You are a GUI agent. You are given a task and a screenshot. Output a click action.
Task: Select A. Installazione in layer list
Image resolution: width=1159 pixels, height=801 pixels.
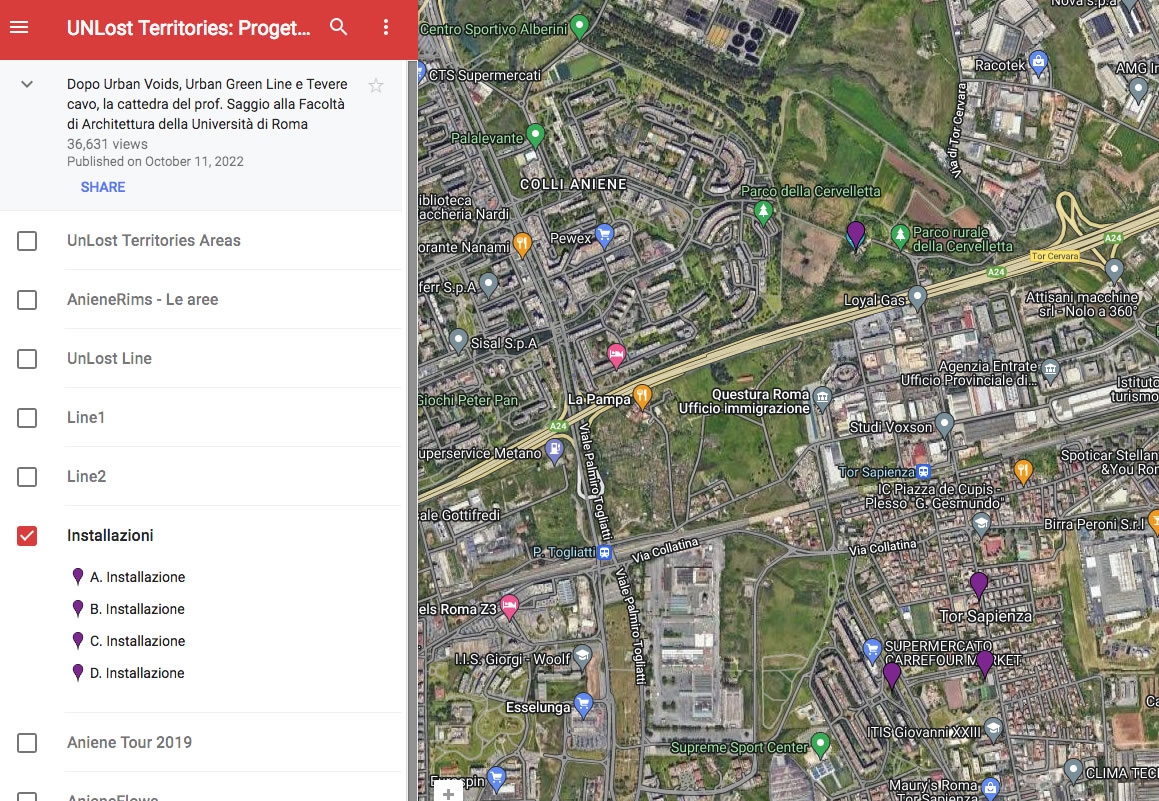tap(137, 577)
